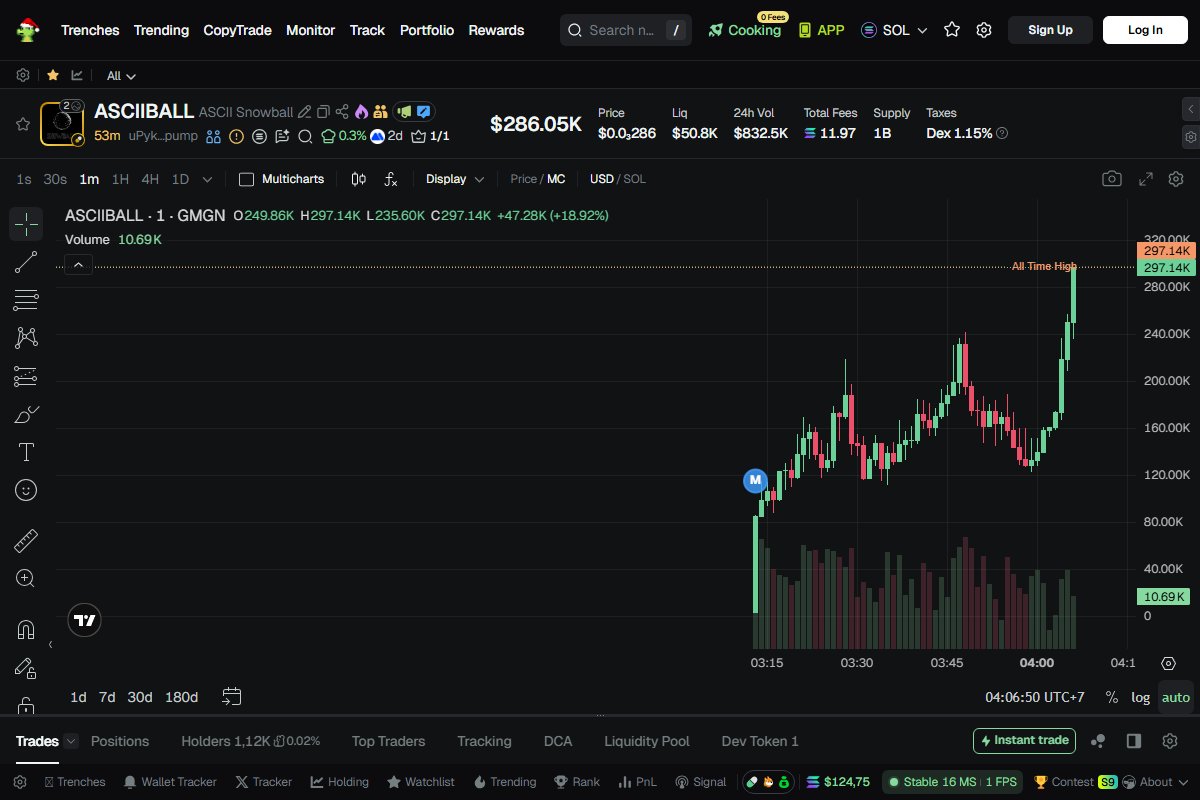Click the price axis settings gear at bottom
The image size is (1200, 800).
1168,663
